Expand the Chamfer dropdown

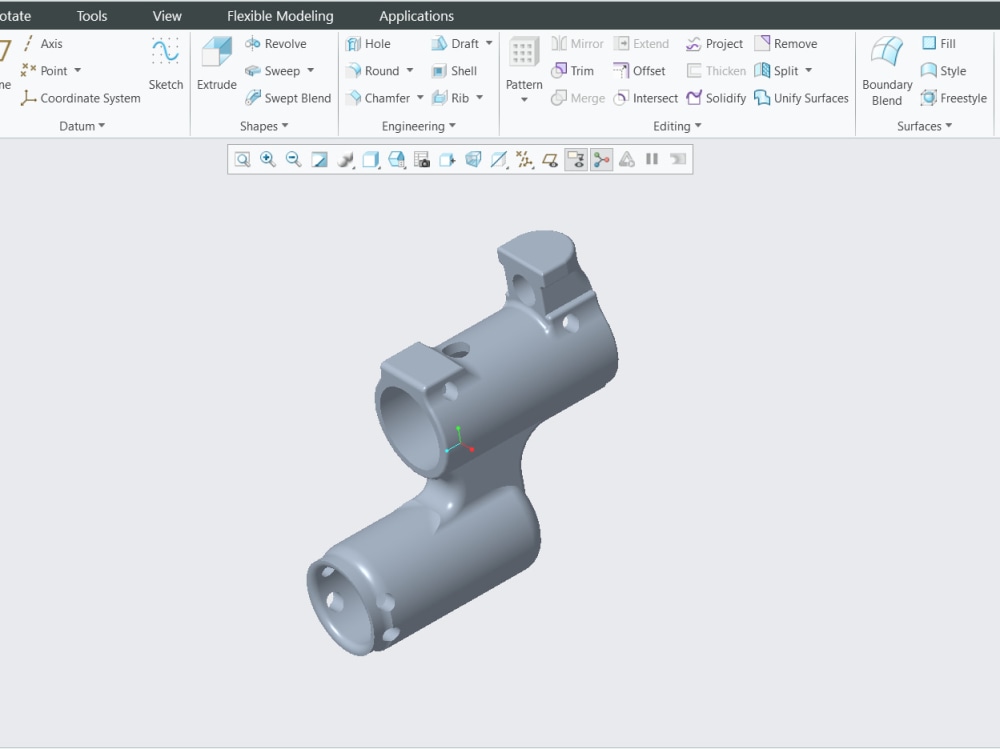coord(421,97)
